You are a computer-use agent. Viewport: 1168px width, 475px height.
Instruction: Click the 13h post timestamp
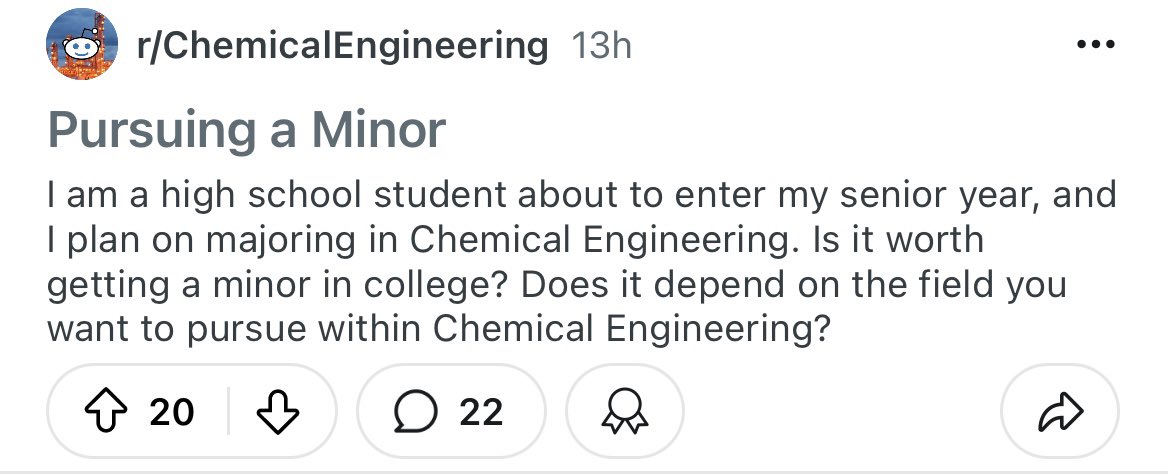(x=601, y=46)
